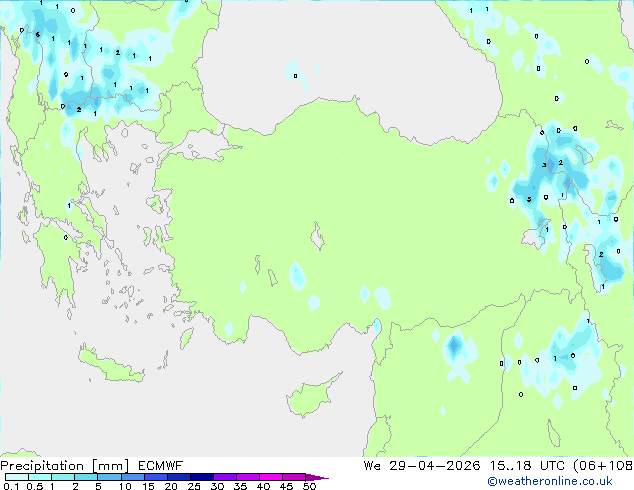Click the '10' legend scale value
Image resolution: width=634 pixels, height=490 pixels.
pos(125,486)
